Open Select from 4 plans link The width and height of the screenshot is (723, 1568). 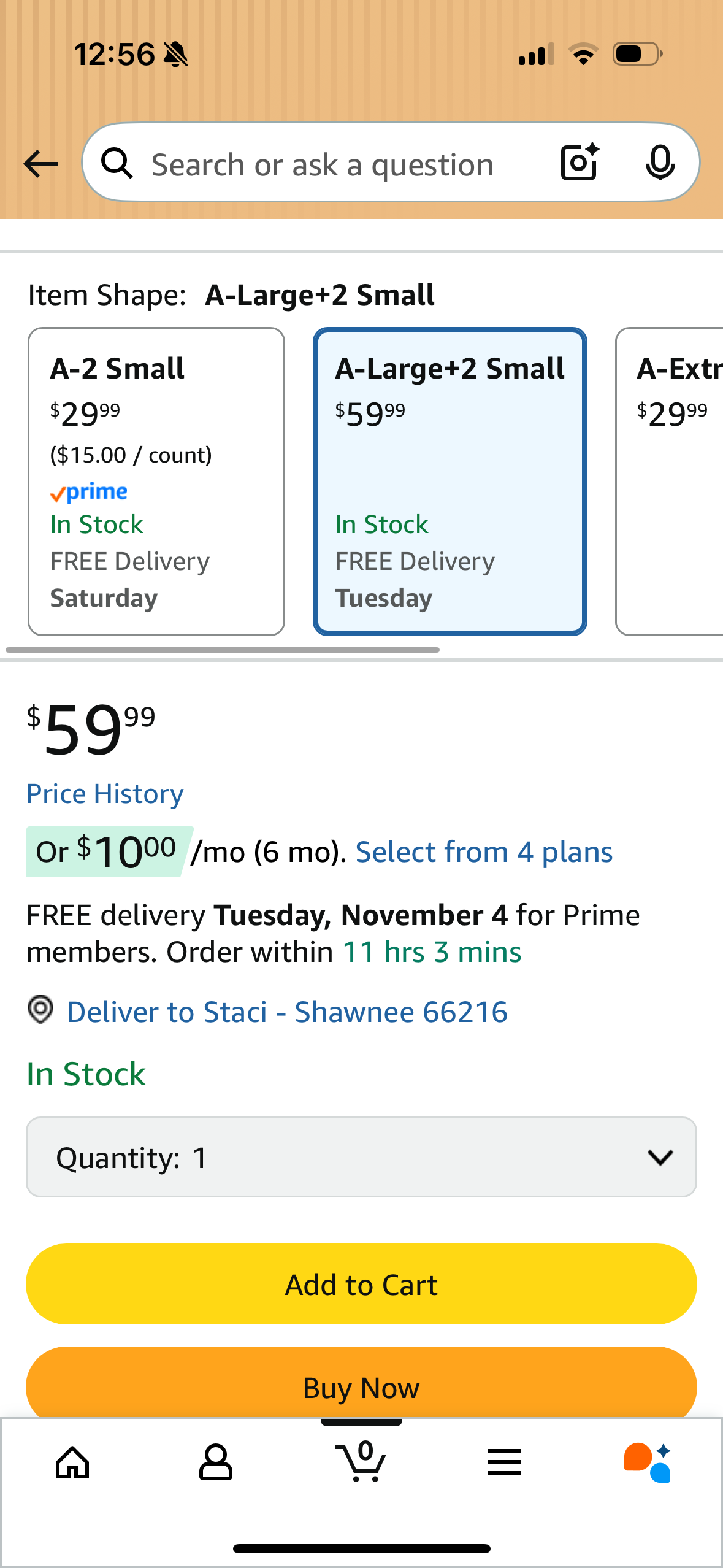484,852
